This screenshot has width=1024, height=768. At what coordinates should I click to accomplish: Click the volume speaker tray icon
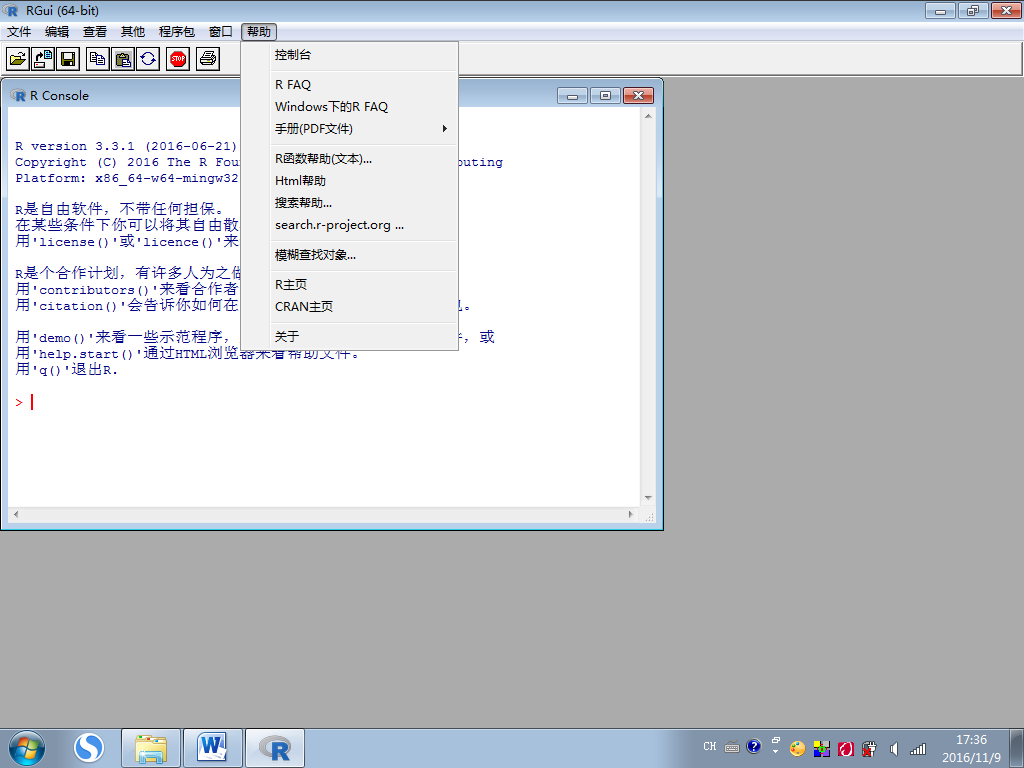(x=894, y=748)
